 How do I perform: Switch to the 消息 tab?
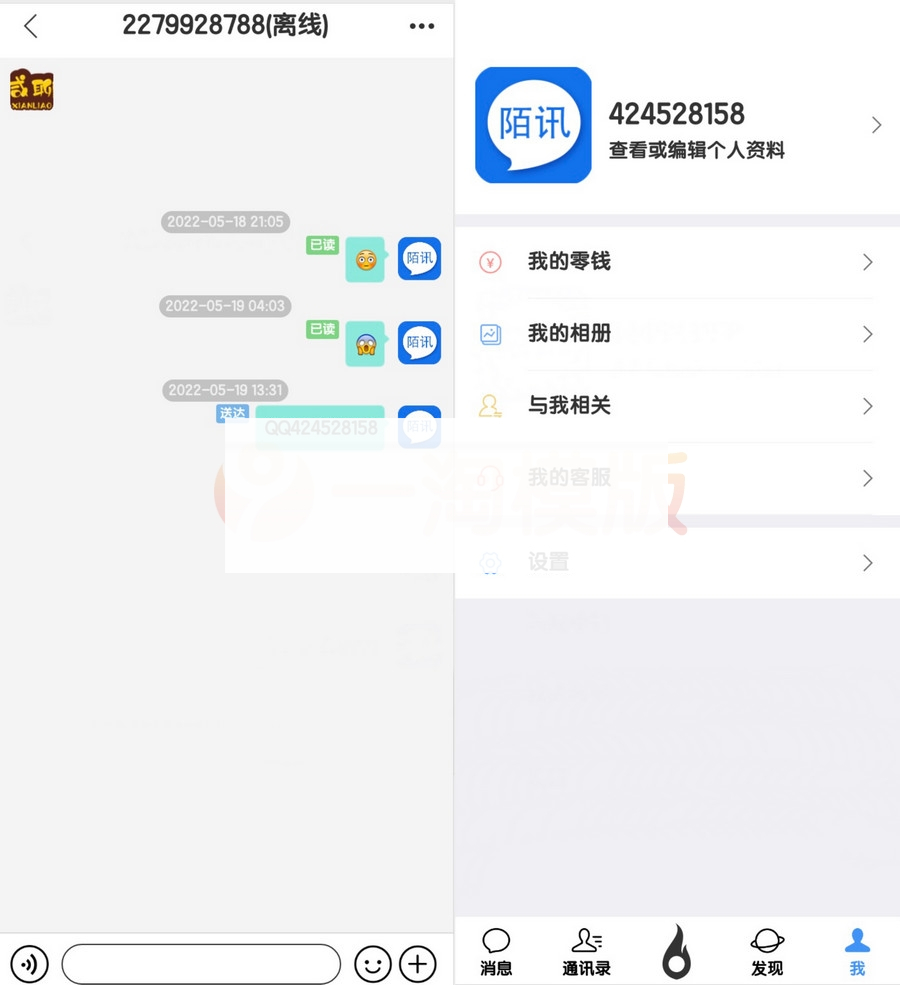pos(496,950)
